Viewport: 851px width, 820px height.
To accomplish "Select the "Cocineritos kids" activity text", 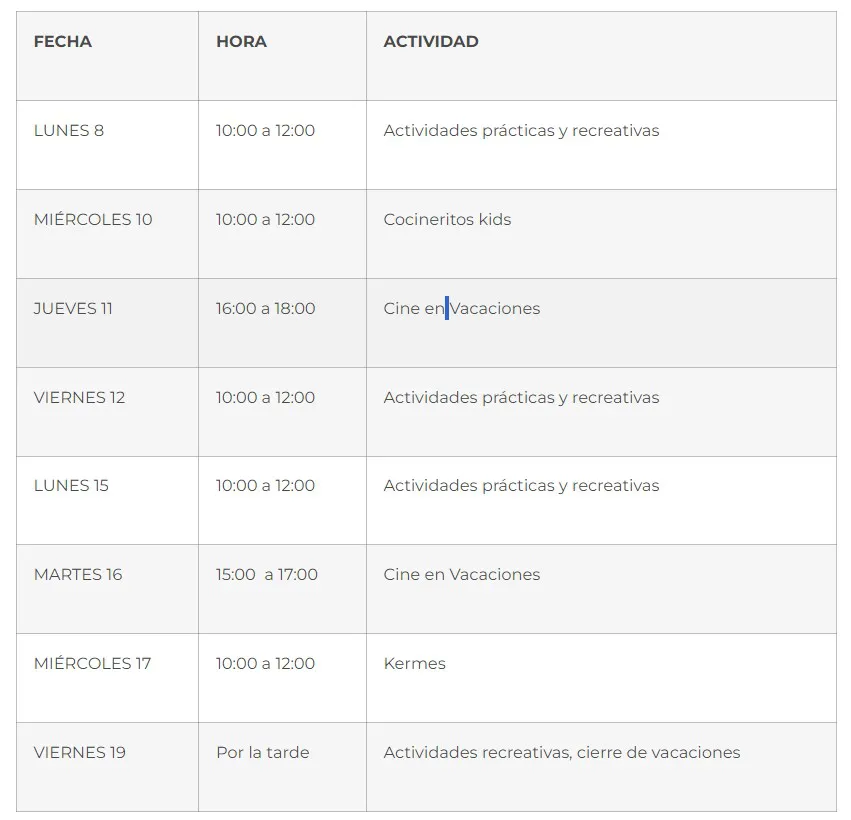I will [447, 220].
